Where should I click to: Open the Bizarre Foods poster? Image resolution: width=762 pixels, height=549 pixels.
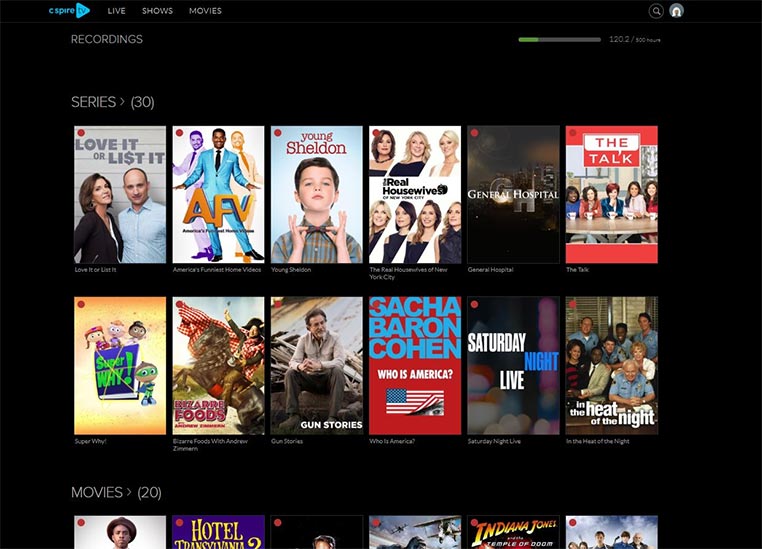tap(218, 366)
